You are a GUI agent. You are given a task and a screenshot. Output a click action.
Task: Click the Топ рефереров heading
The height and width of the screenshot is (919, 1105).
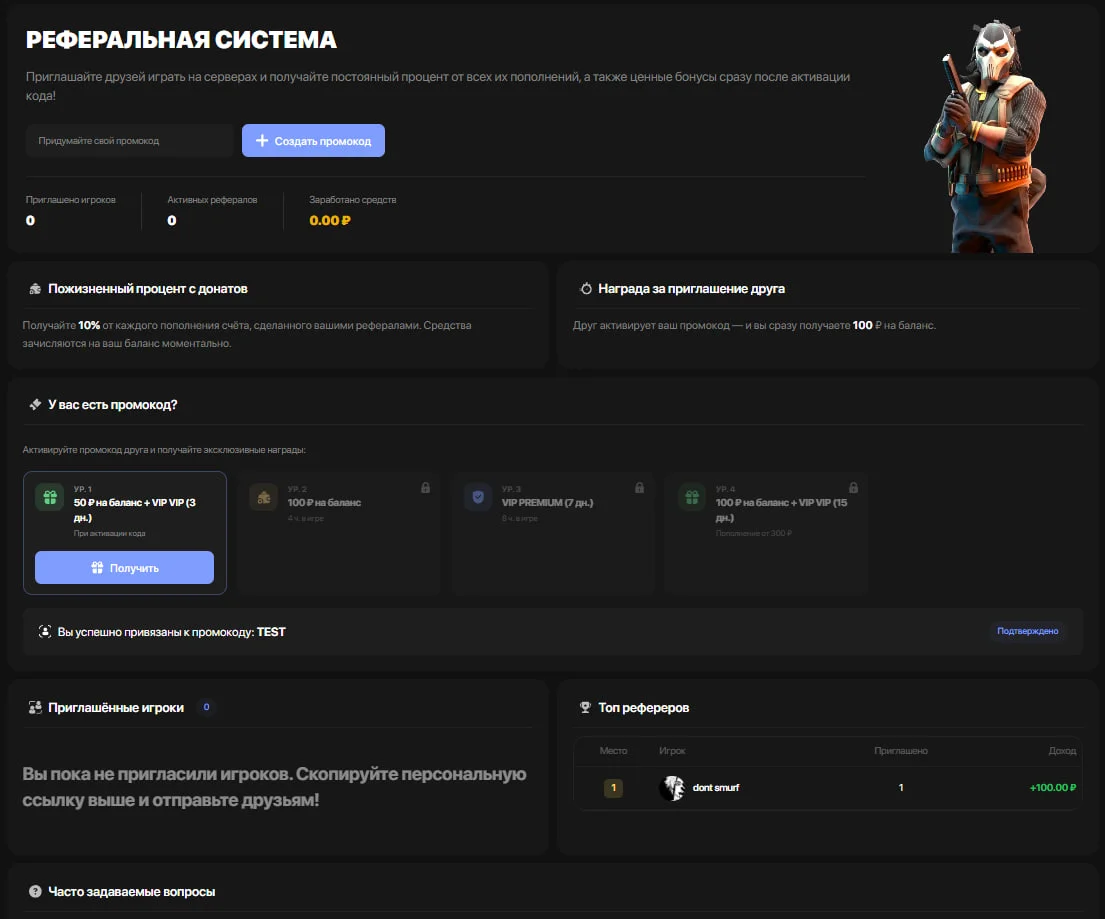[x=643, y=708]
